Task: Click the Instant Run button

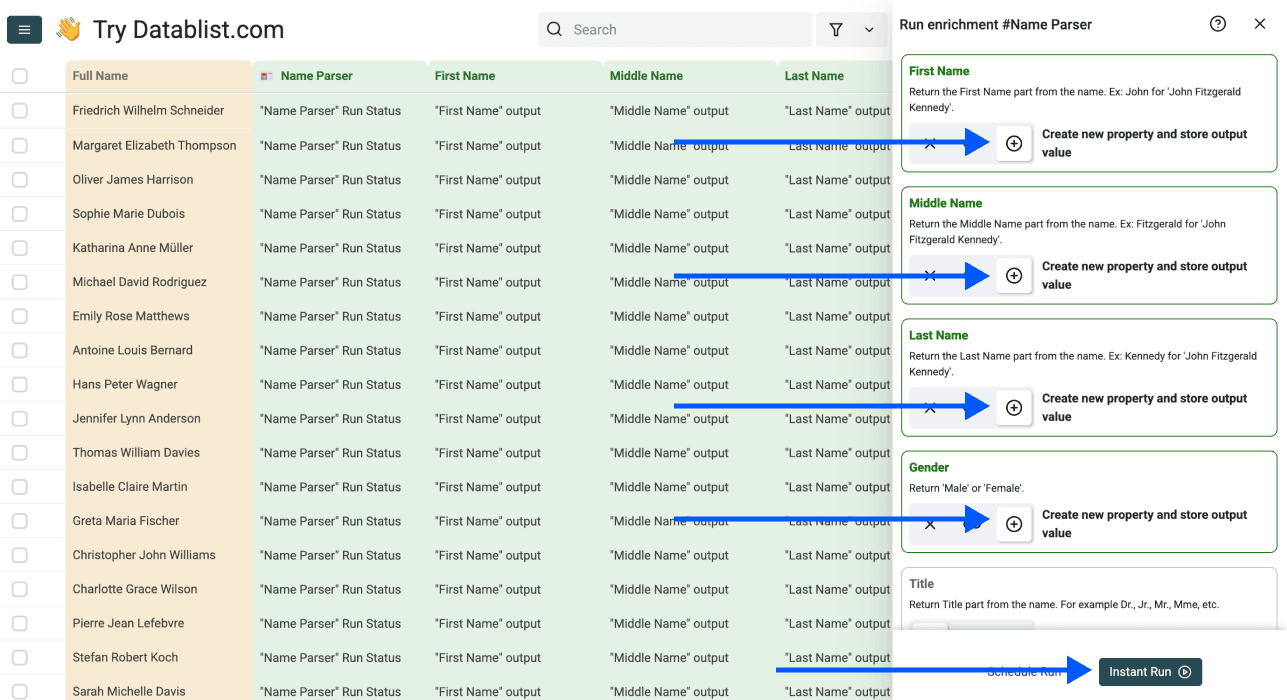Action: 1150,671
